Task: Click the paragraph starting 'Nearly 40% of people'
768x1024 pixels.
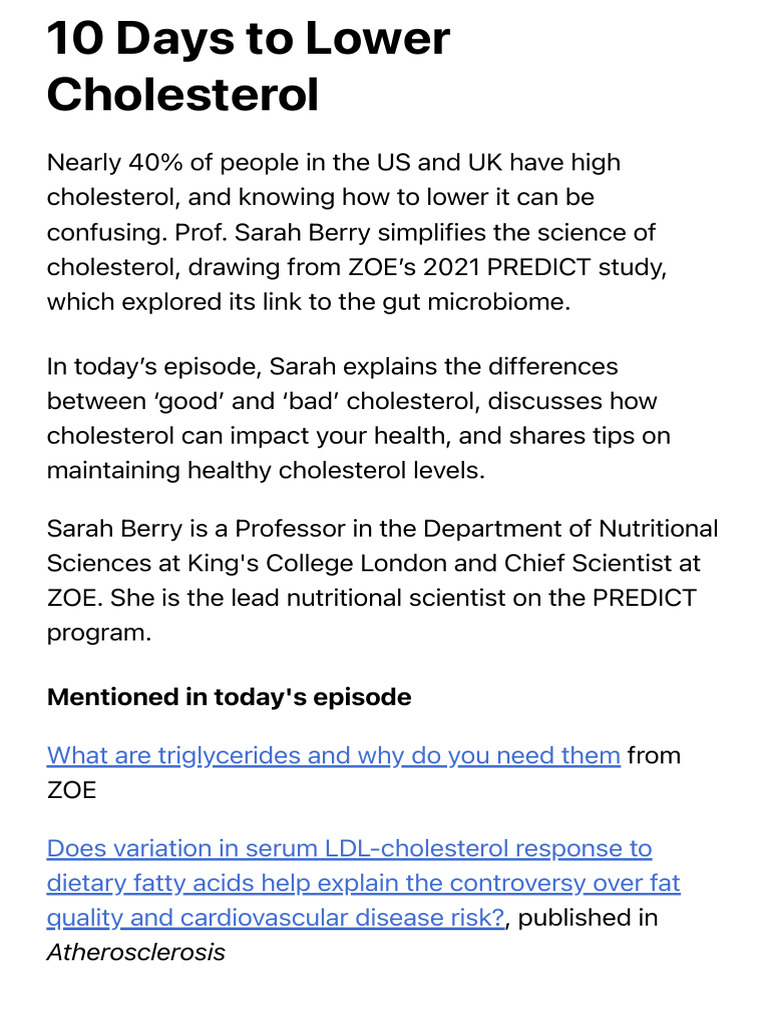Action: coord(357,232)
